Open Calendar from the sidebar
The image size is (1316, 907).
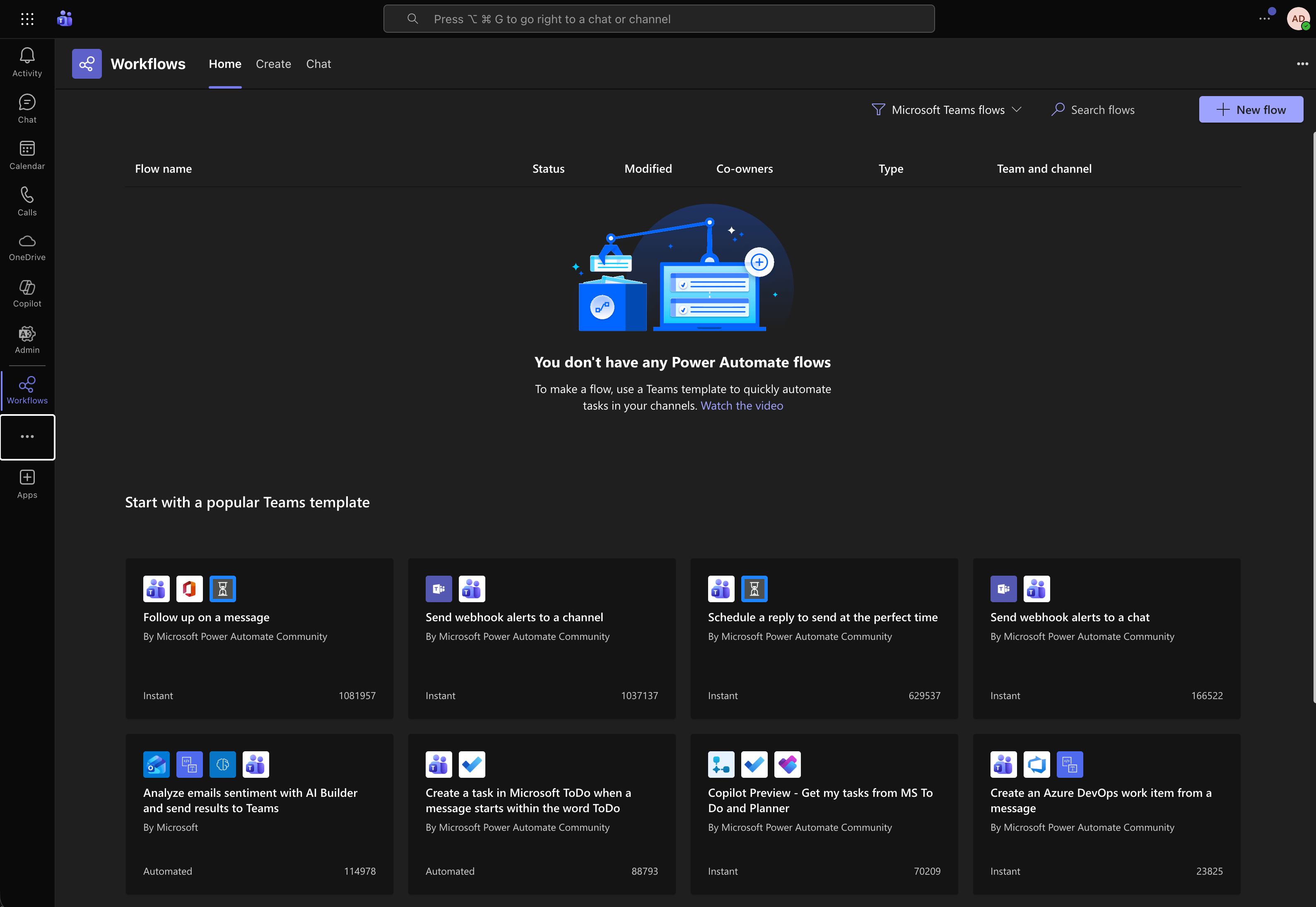coord(27,154)
